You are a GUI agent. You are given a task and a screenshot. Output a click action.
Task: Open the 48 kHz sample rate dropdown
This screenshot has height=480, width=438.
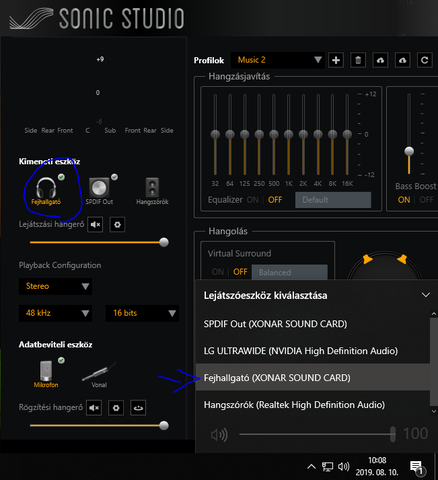coord(55,313)
